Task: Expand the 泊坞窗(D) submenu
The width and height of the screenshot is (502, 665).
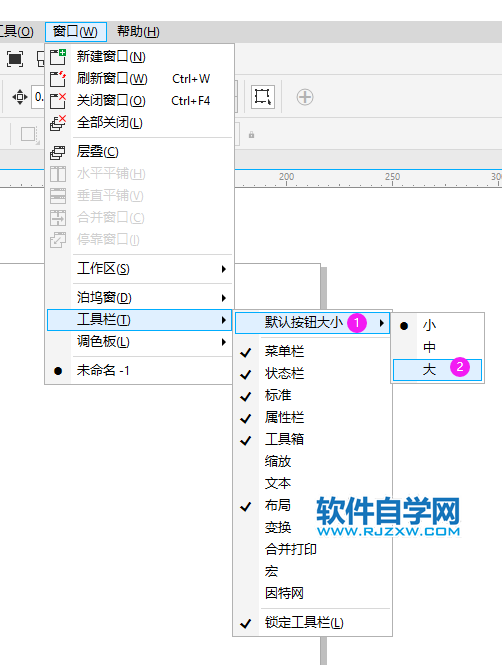Action: (x=139, y=298)
